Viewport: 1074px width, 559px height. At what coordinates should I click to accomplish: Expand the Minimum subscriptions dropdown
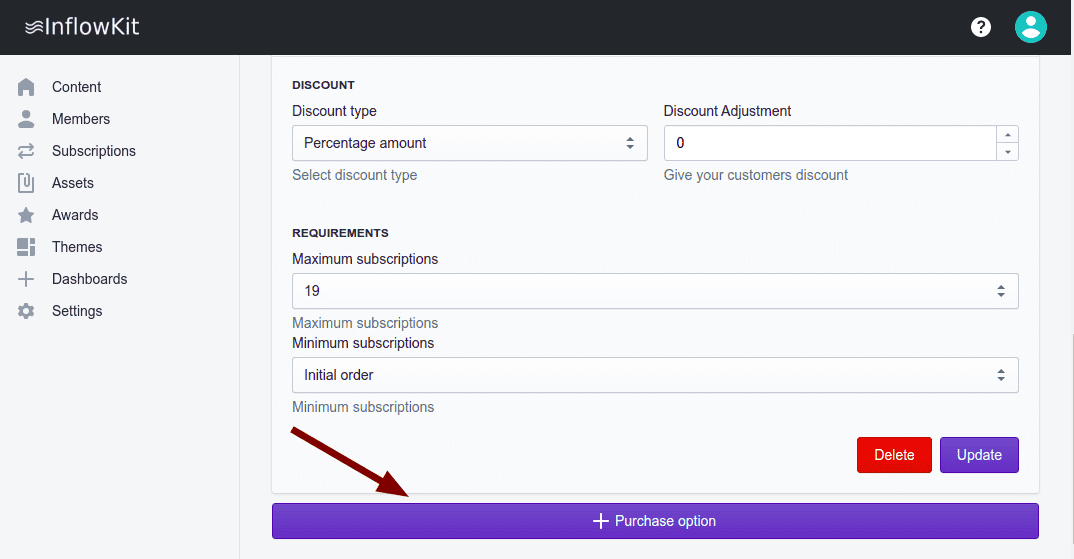pyautogui.click(x=655, y=375)
